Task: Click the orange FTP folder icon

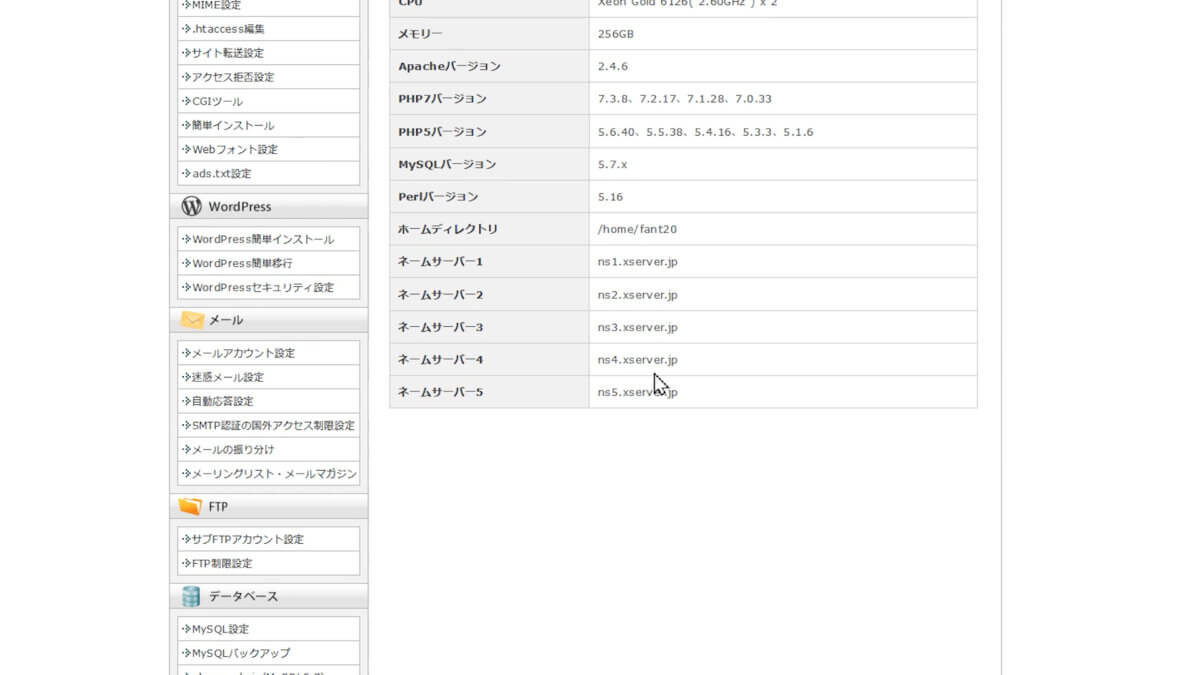Action: (x=191, y=506)
